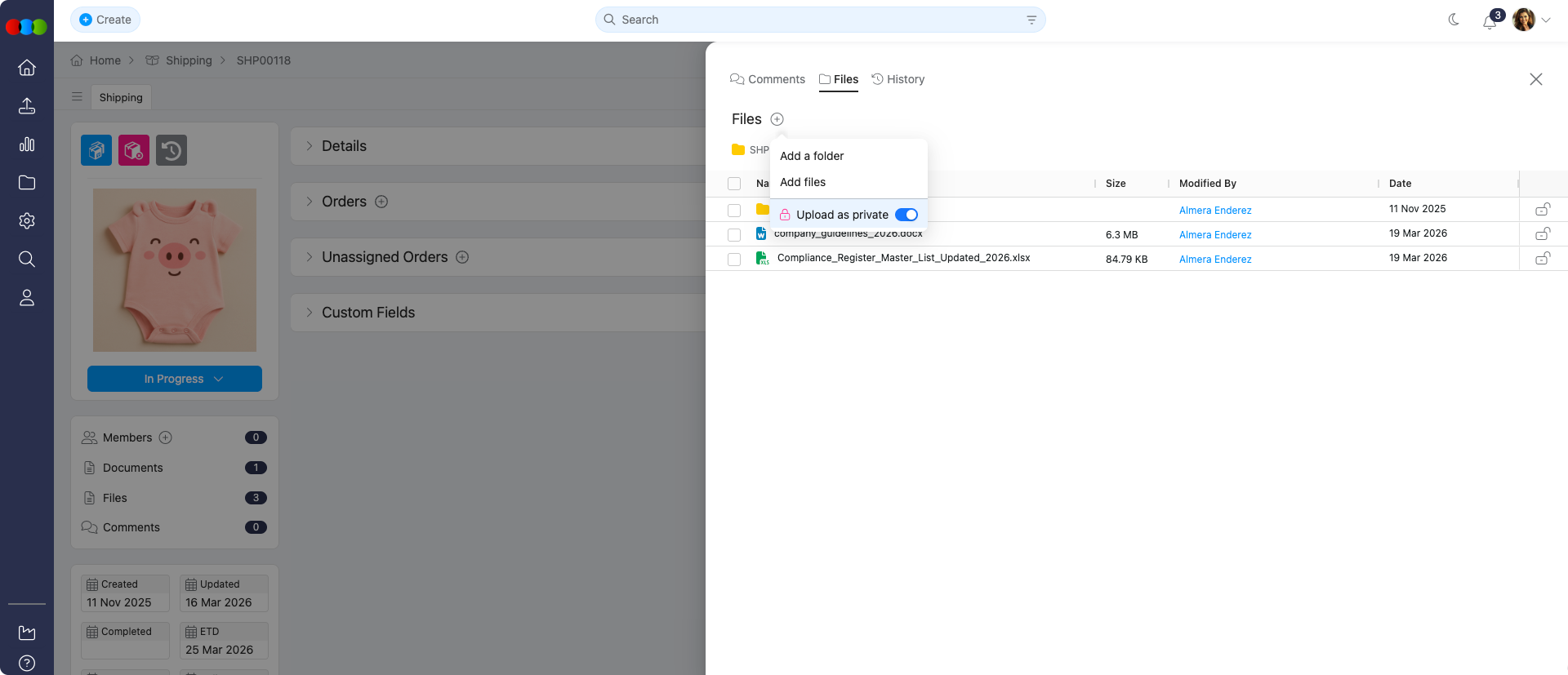
Task: Sort by Size column header
Action: pos(1116,184)
